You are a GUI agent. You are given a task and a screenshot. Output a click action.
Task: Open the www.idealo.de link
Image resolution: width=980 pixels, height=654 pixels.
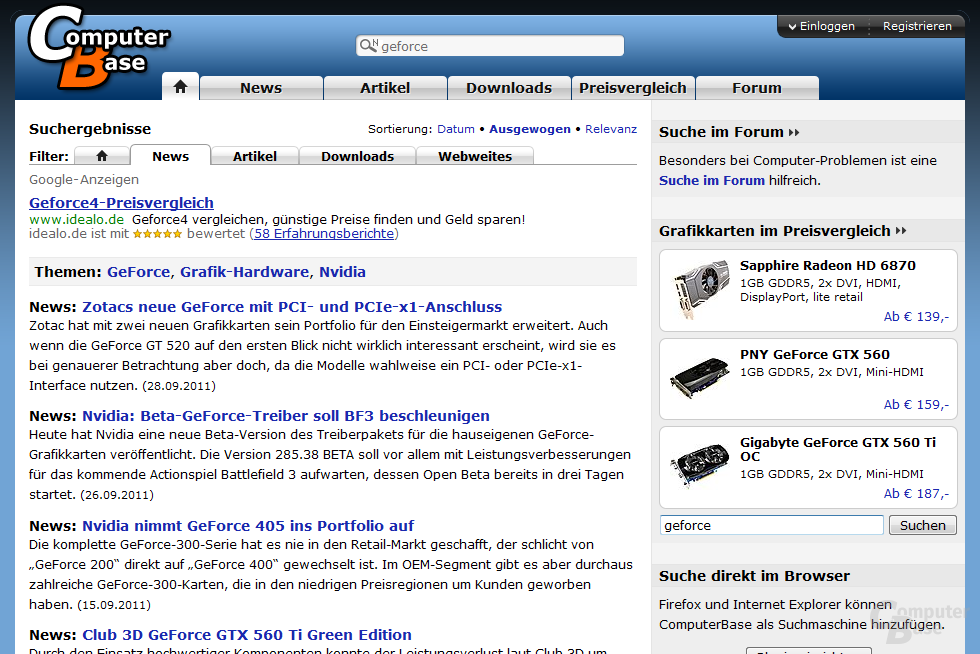point(76,219)
